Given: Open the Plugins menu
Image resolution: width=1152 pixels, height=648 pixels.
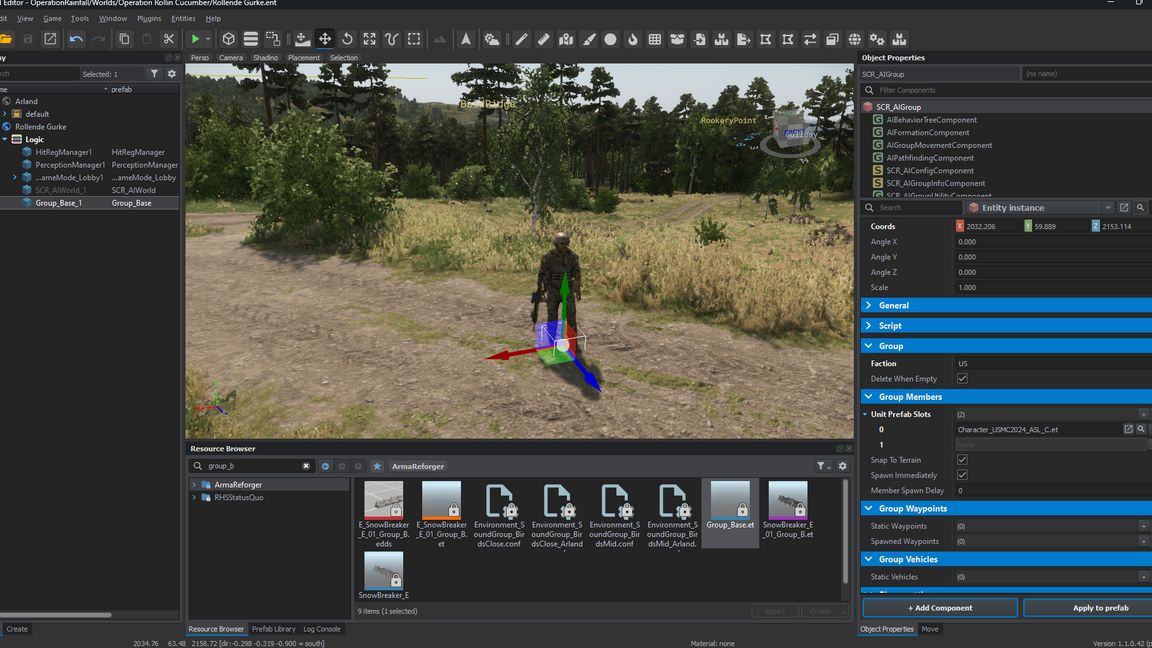Looking at the screenshot, I should click(149, 18).
